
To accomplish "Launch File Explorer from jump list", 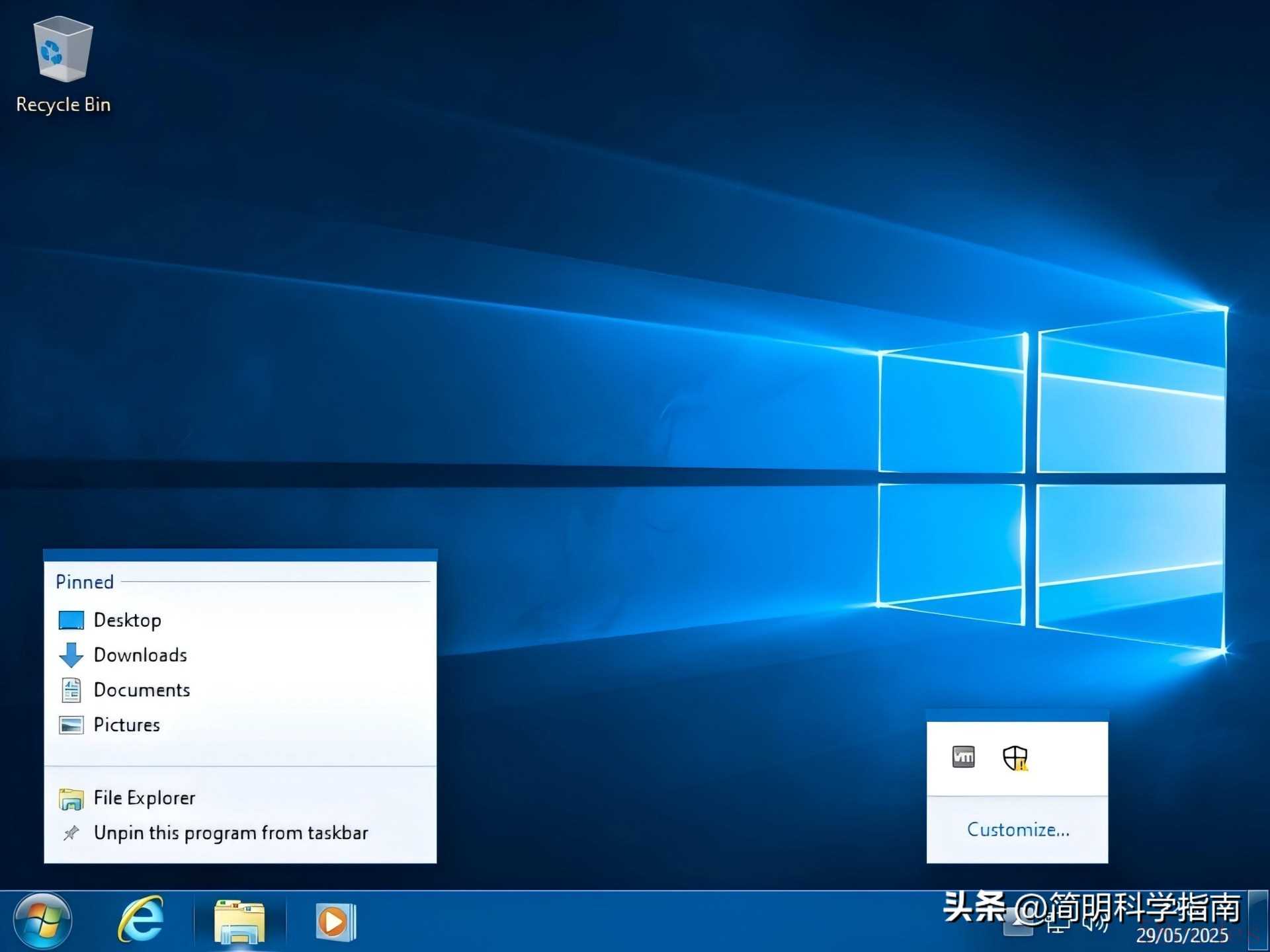I will pos(144,798).
